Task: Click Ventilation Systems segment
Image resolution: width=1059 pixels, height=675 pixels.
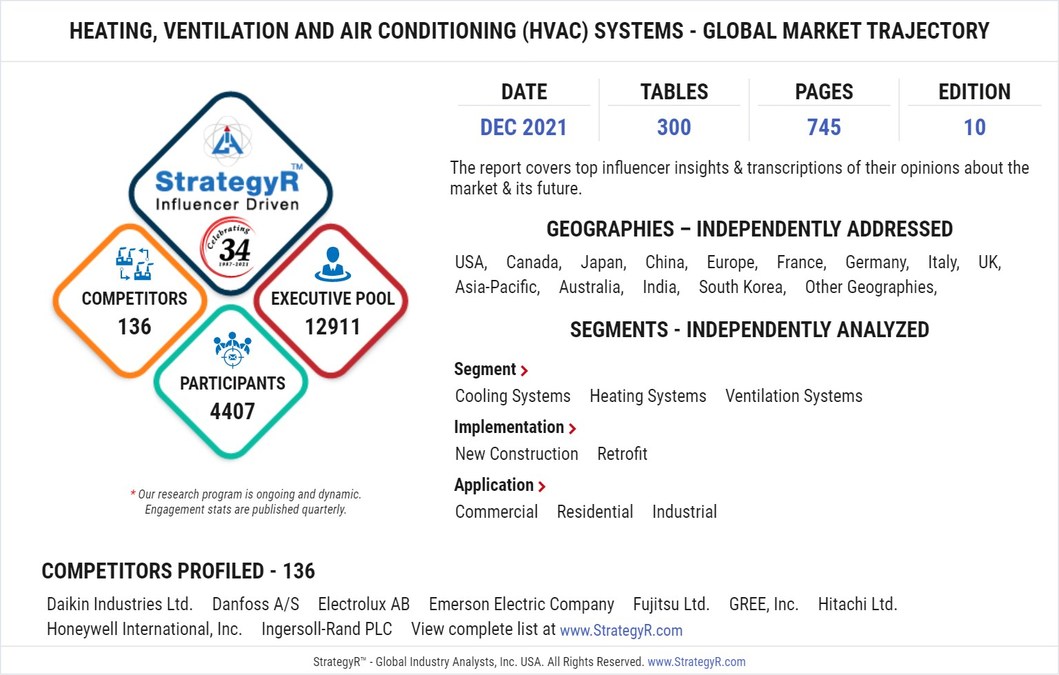Action: click(x=794, y=396)
